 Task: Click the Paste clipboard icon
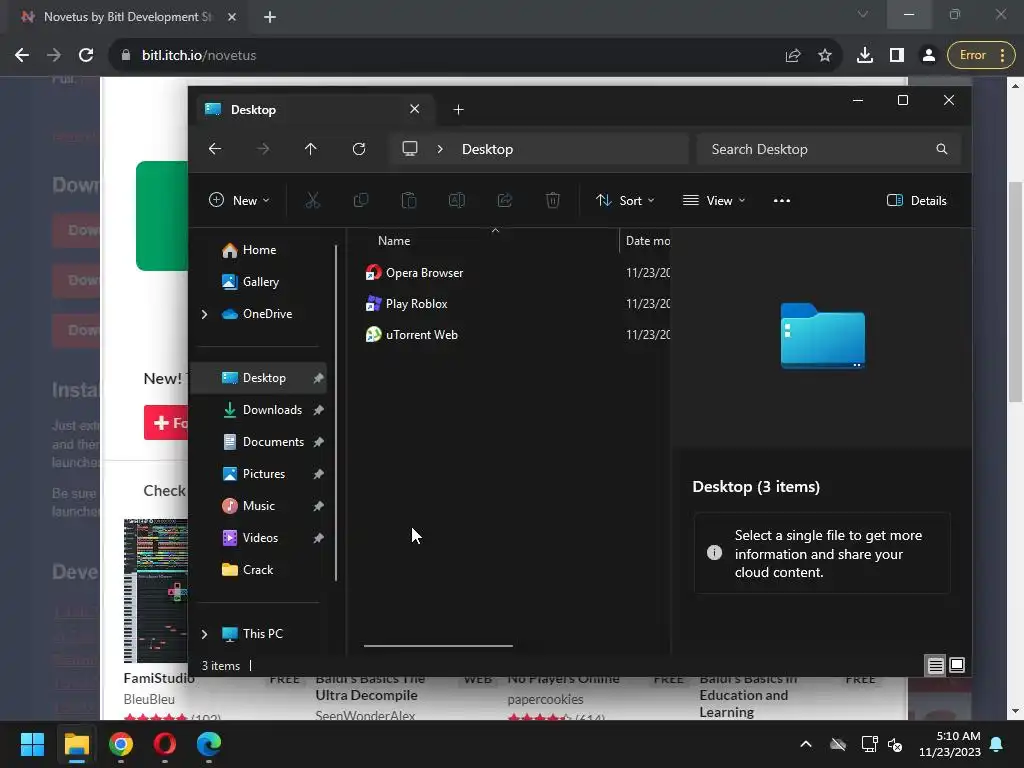(409, 200)
